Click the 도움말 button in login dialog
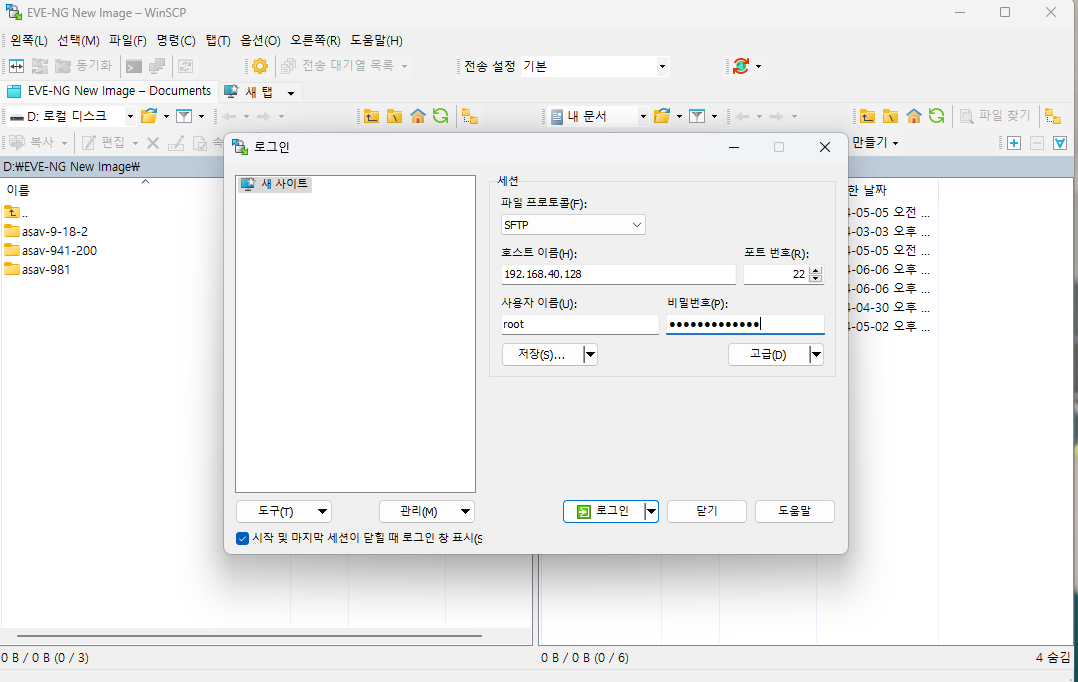 795,512
